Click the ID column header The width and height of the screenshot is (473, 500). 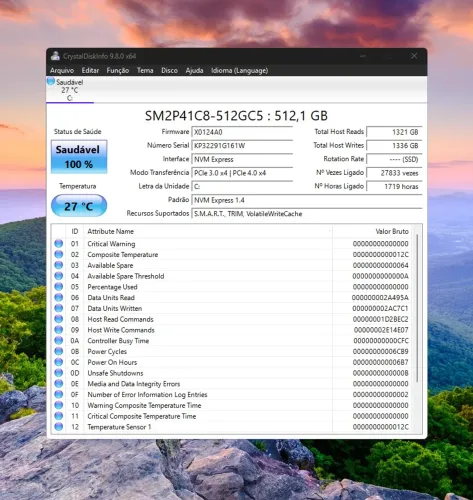click(75, 231)
